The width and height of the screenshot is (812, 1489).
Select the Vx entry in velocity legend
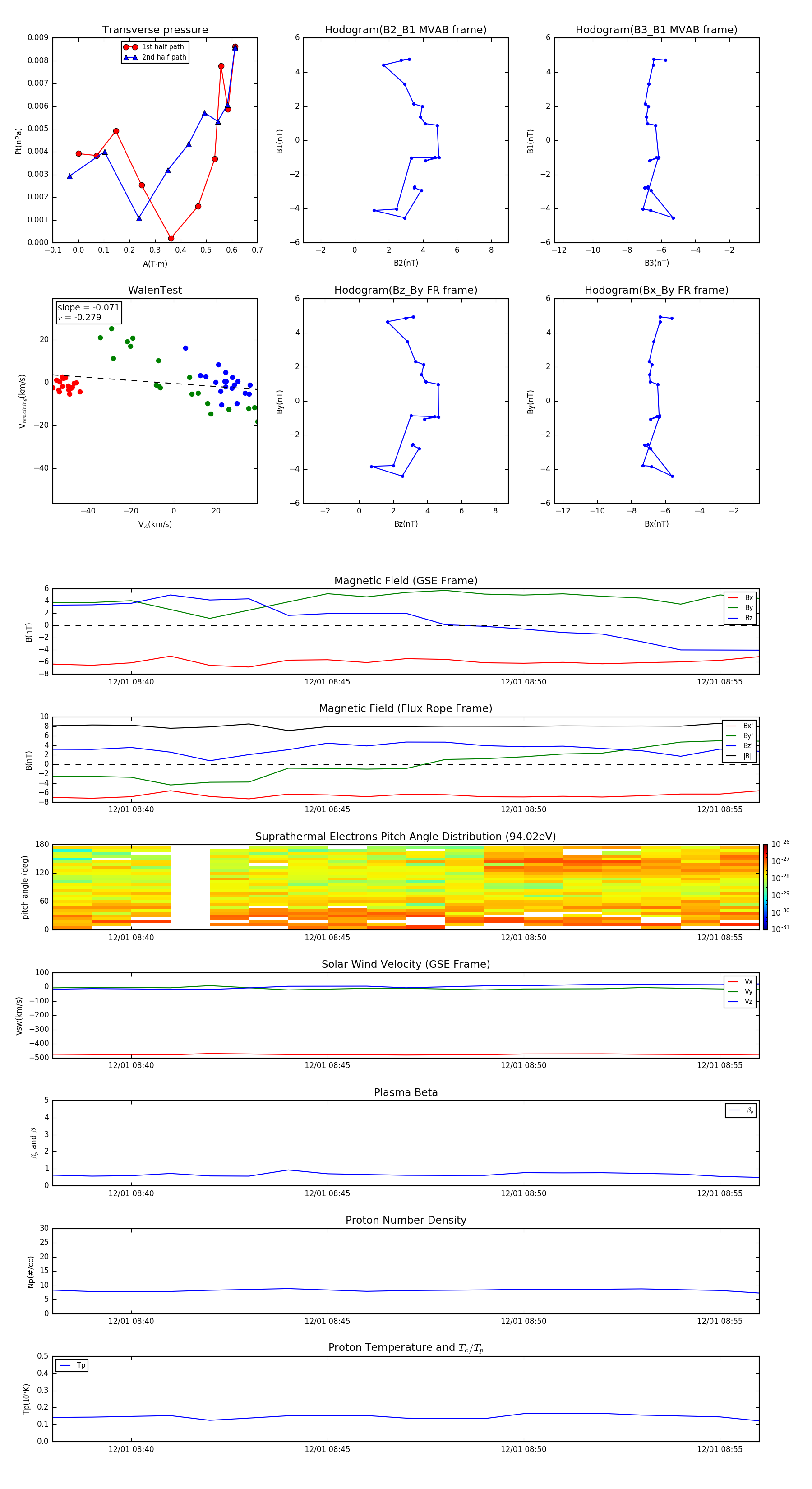tap(740, 981)
